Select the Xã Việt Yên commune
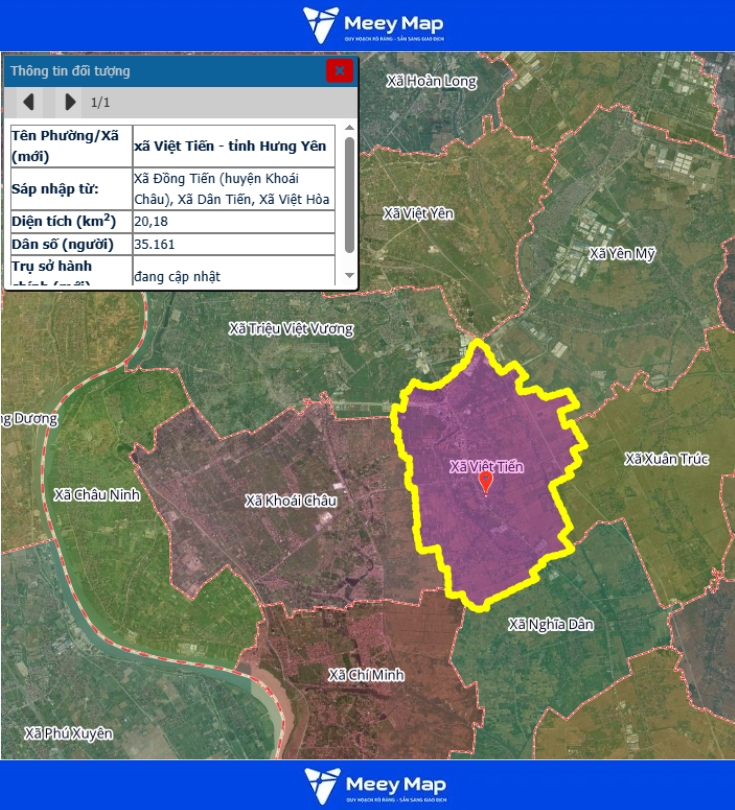The width and height of the screenshot is (735, 810). coord(418,213)
